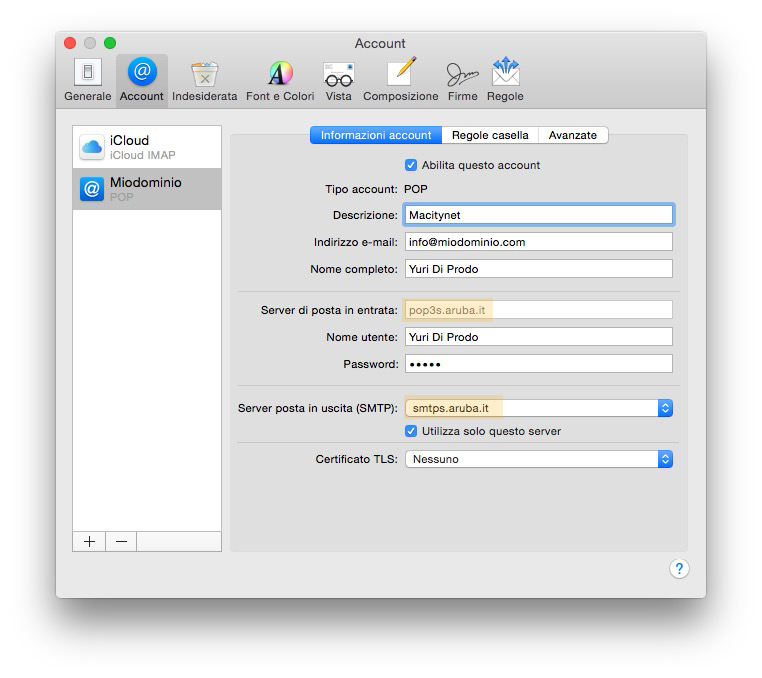Click the Password field

(538, 364)
